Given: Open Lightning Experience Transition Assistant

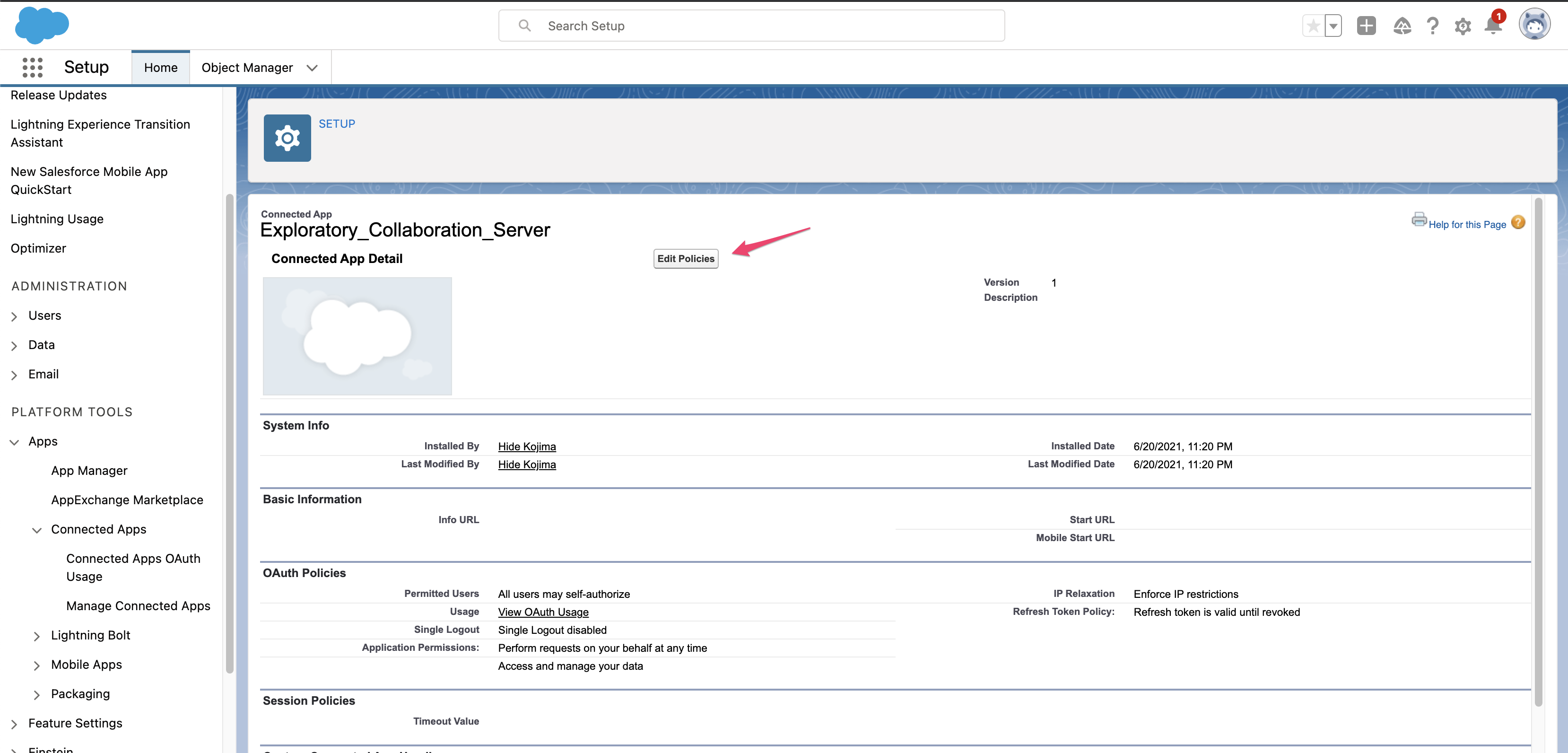Looking at the screenshot, I should pyautogui.click(x=100, y=133).
